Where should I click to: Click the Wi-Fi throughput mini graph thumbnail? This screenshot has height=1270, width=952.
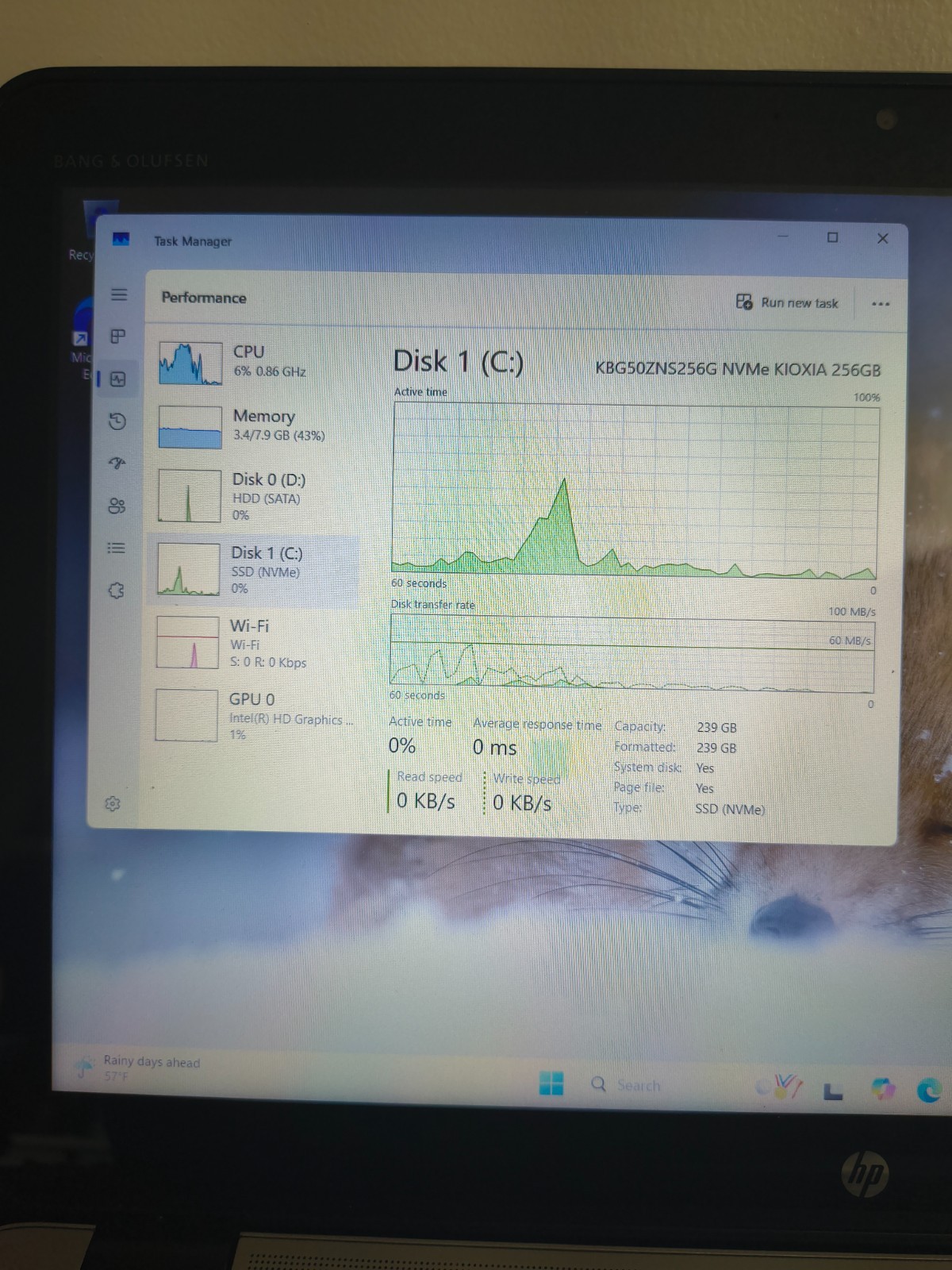tap(187, 642)
